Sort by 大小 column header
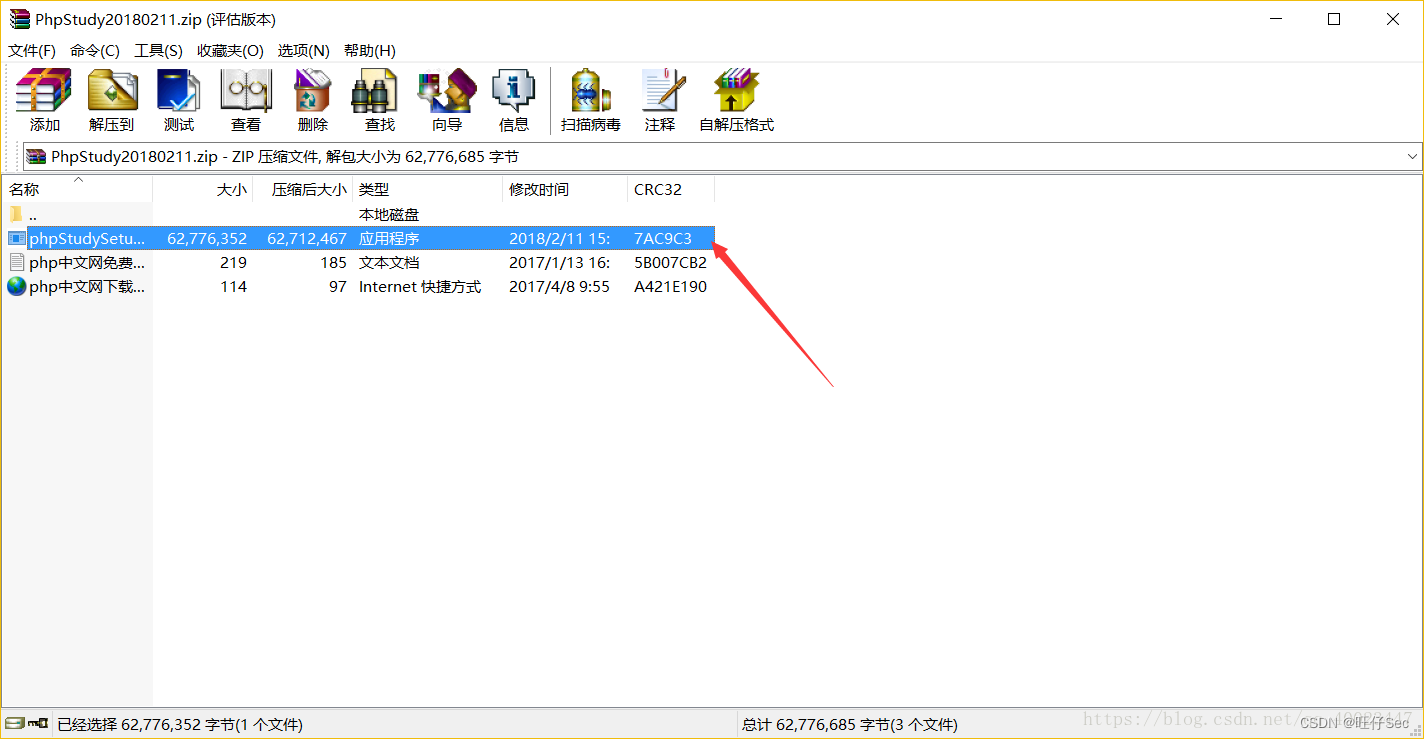 coord(203,189)
